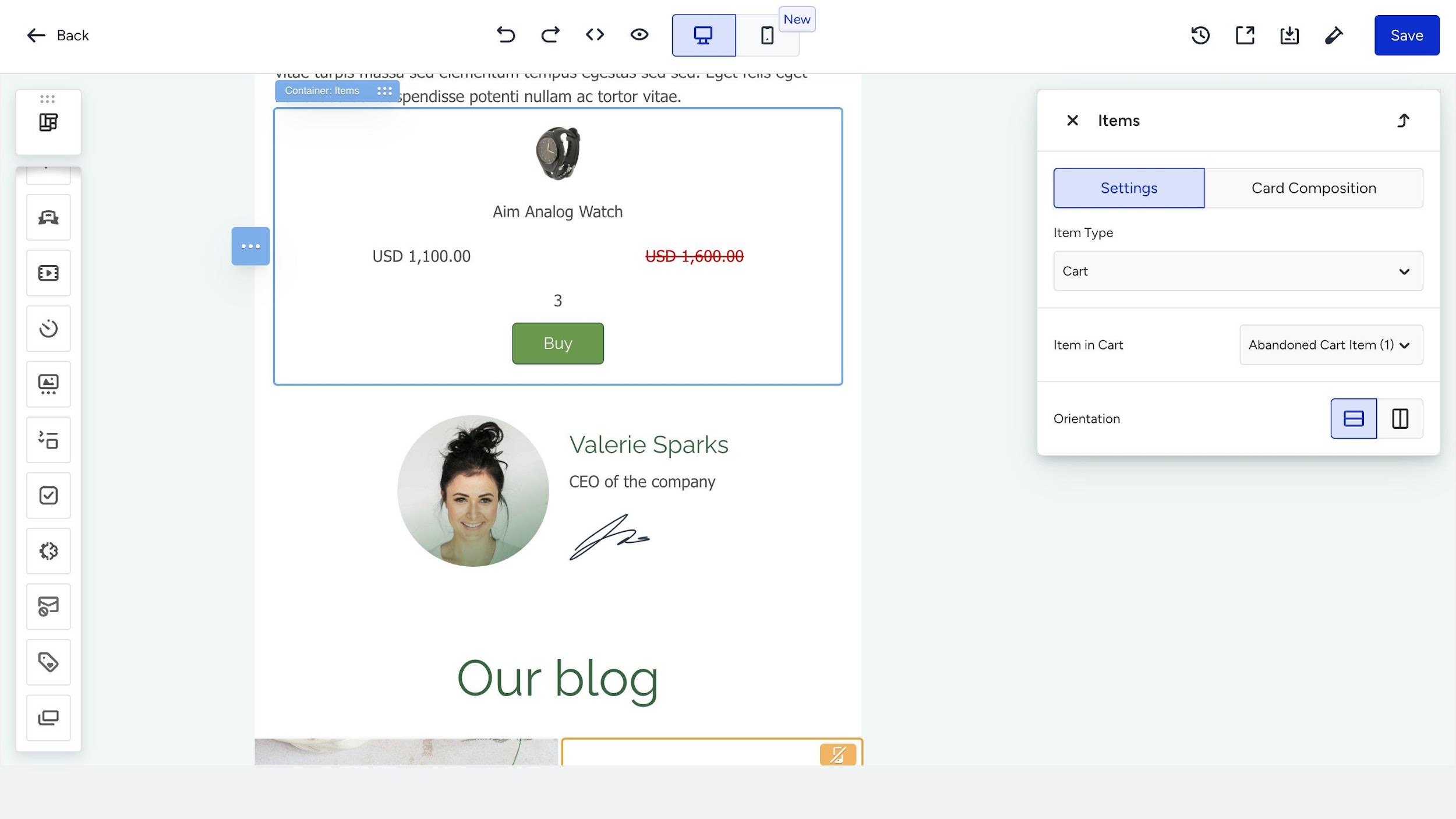Select the checkbox form block icon

tap(48, 495)
